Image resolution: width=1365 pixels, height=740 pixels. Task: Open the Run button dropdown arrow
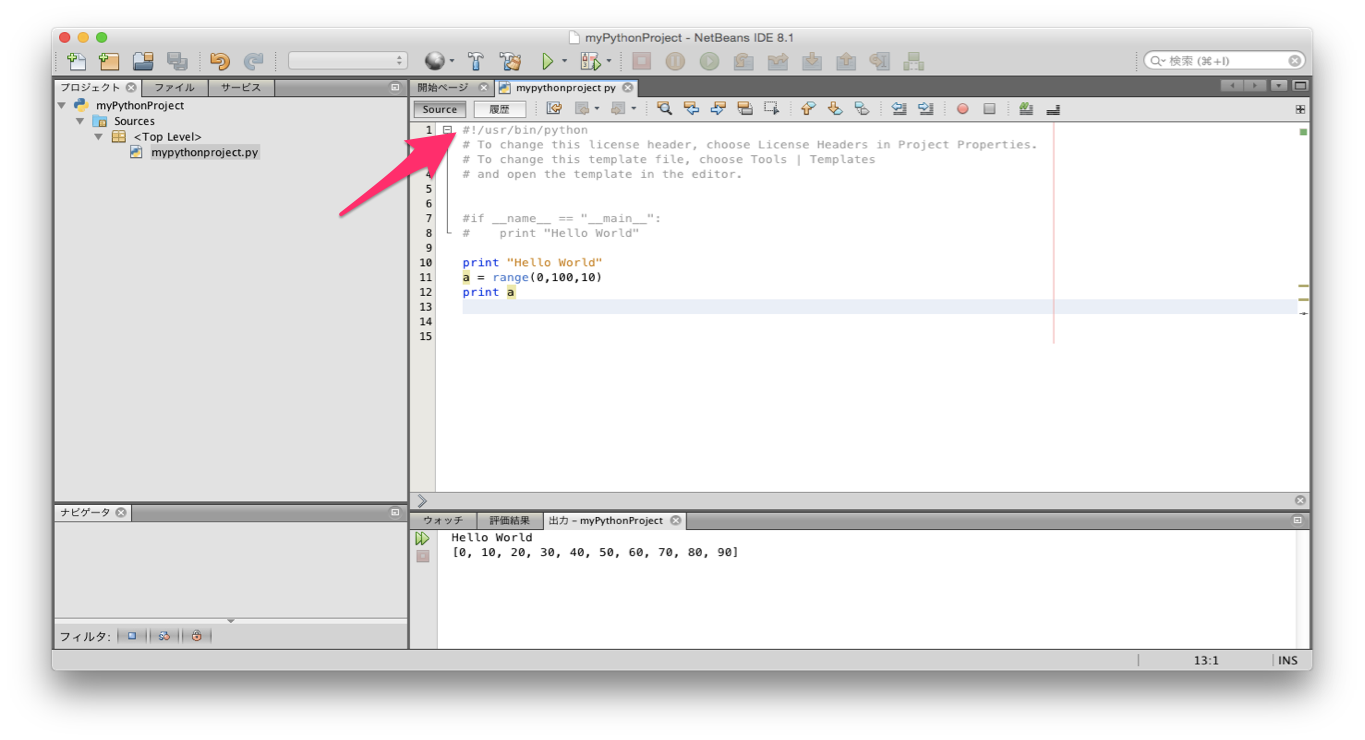tap(564, 60)
